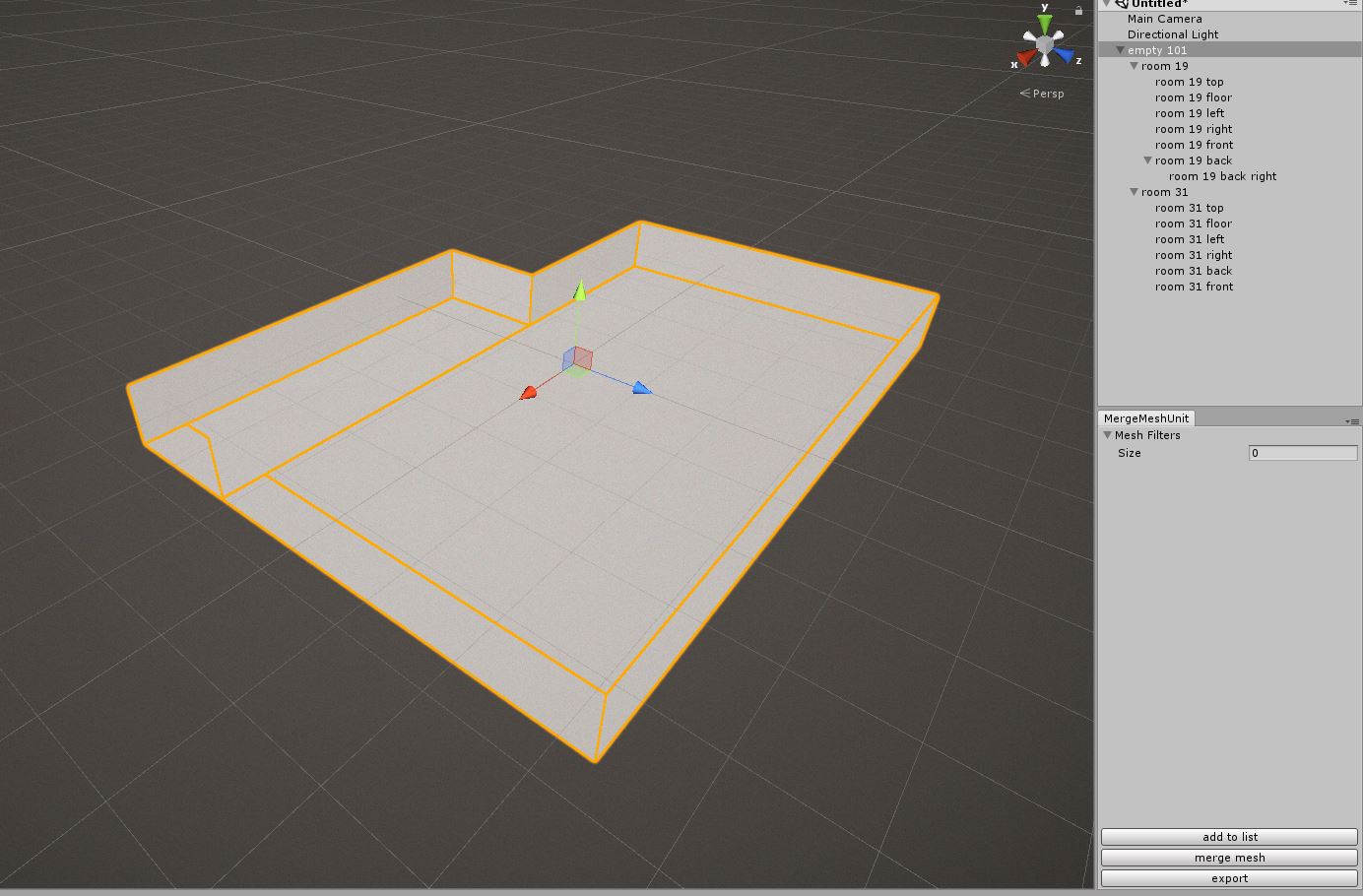Click the Mesh Filters label

click(1147, 435)
